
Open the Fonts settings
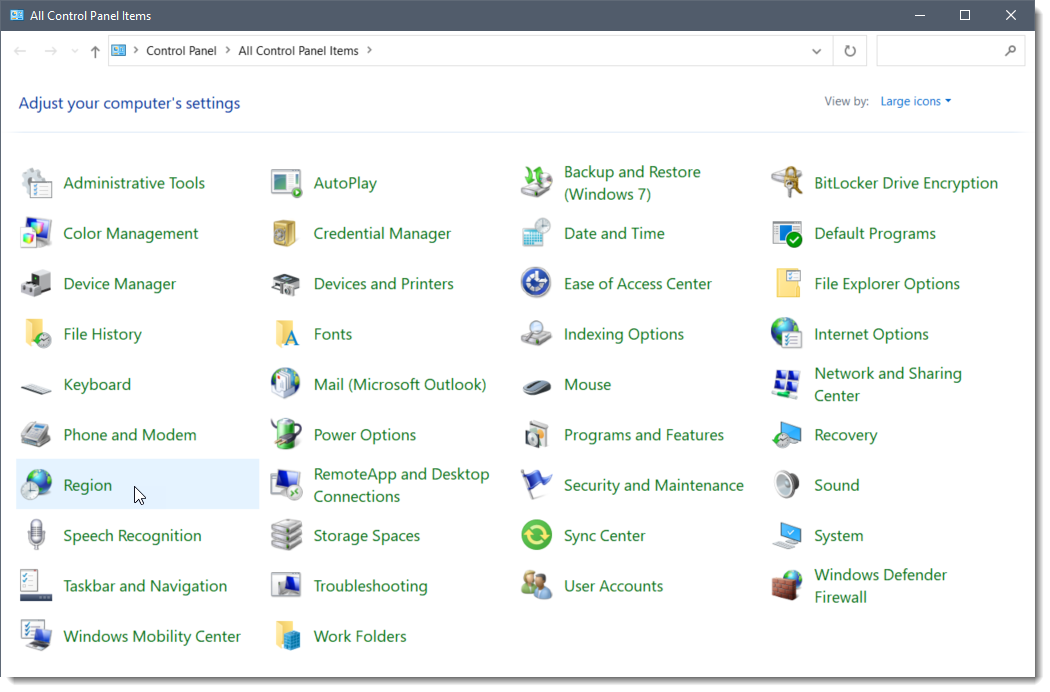[x=333, y=333]
